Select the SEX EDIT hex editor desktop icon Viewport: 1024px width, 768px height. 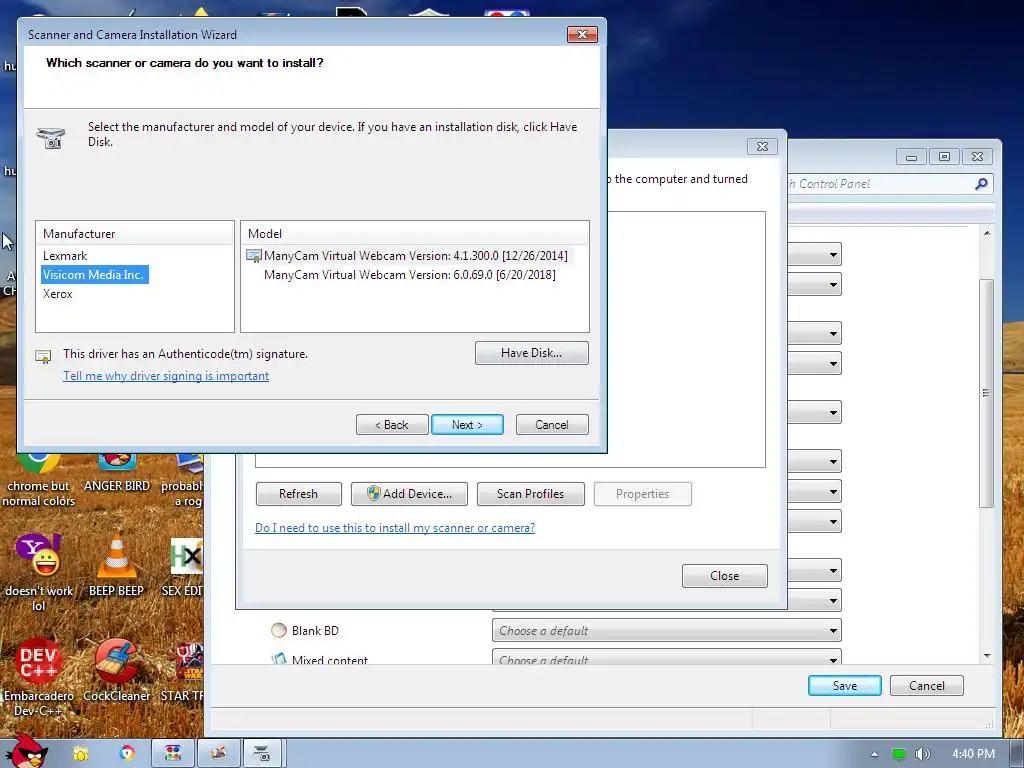pyautogui.click(x=185, y=567)
